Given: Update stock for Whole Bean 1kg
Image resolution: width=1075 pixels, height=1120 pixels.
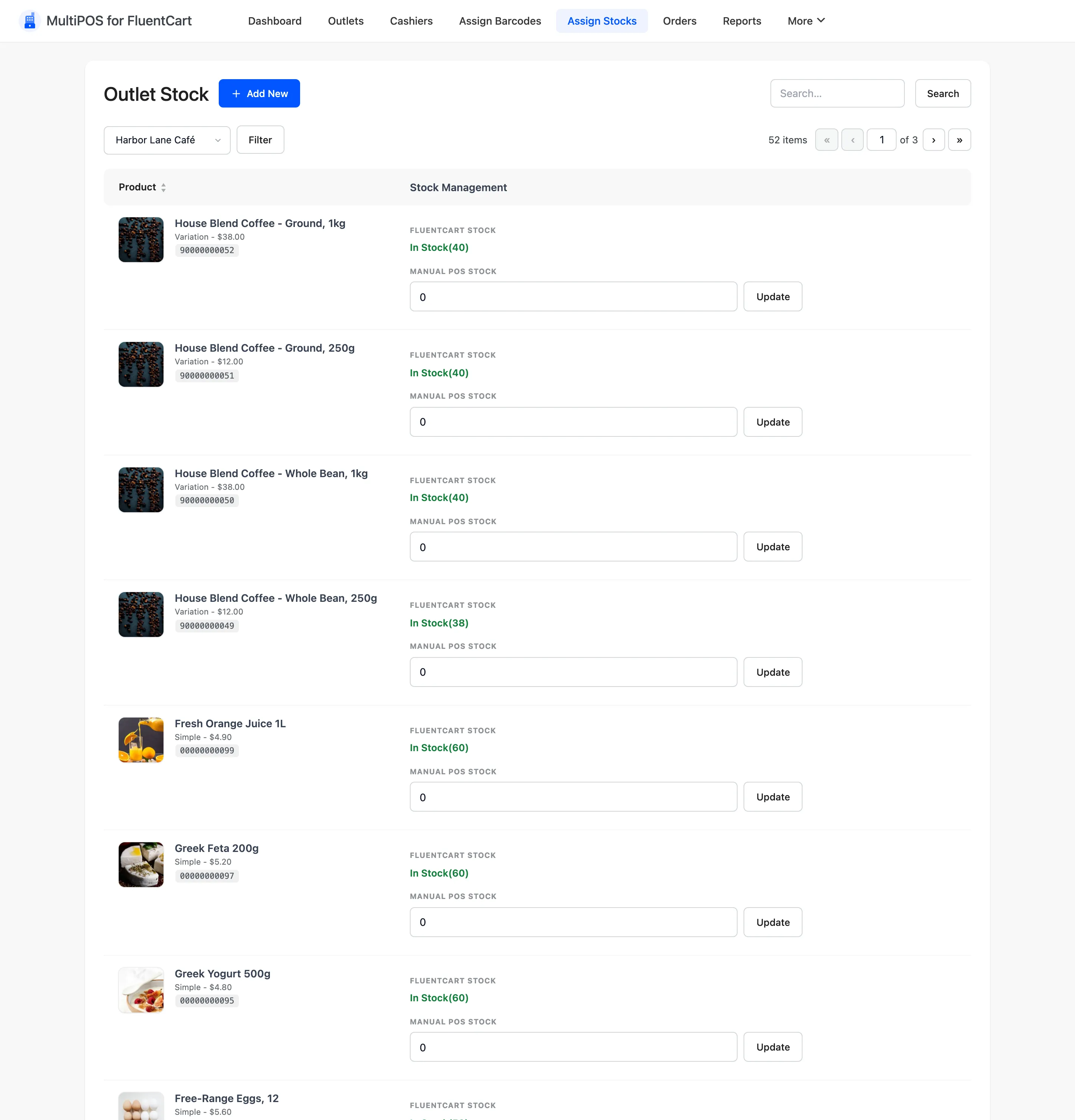Looking at the screenshot, I should point(772,547).
